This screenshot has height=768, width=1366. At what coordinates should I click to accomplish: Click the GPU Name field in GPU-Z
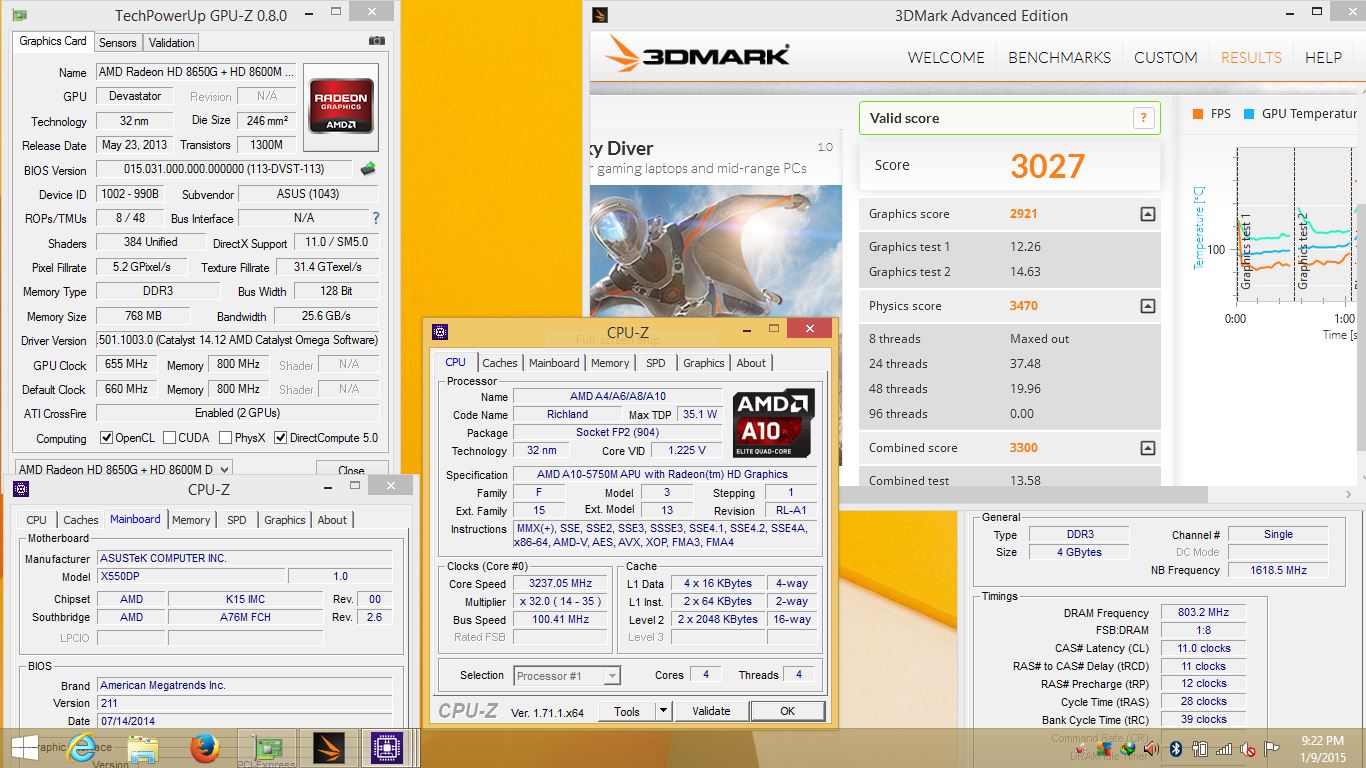point(197,72)
